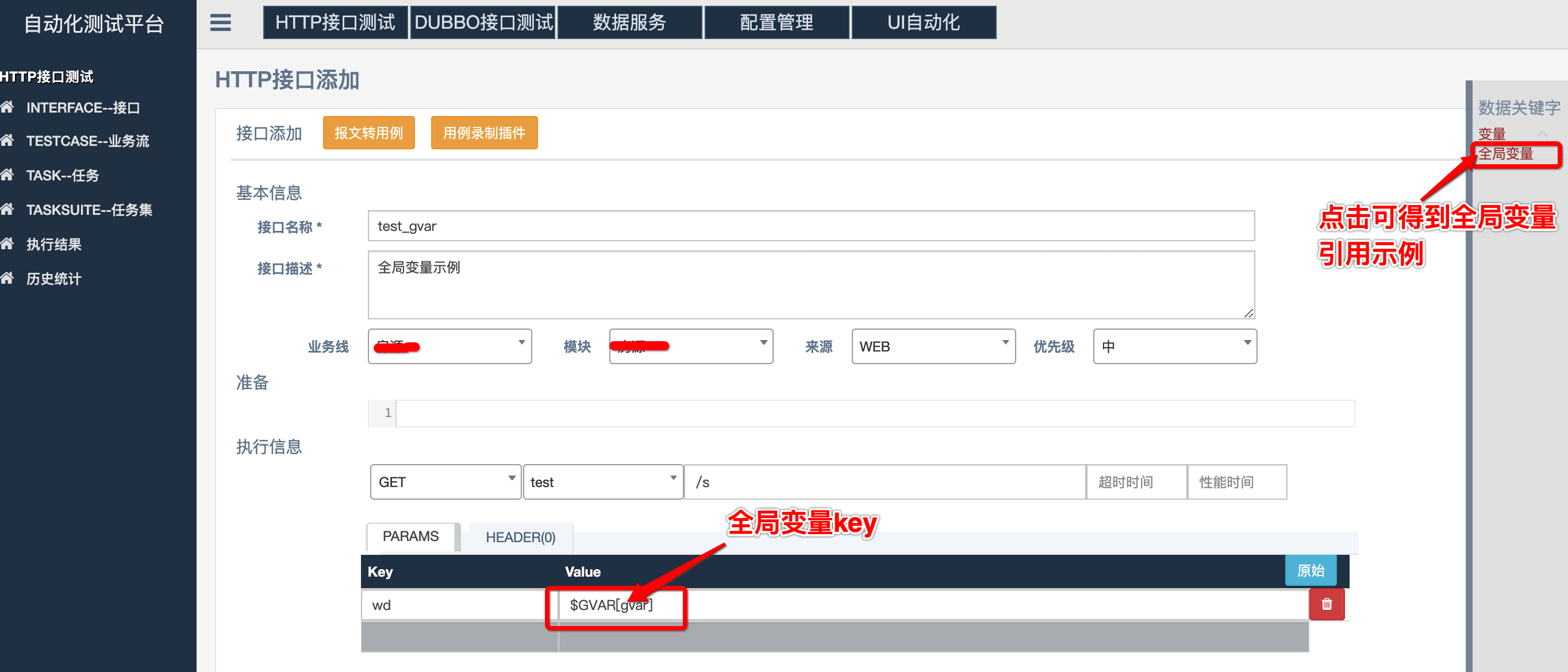
Task: Click the home icon beside 历史统计
Action: click(7, 279)
